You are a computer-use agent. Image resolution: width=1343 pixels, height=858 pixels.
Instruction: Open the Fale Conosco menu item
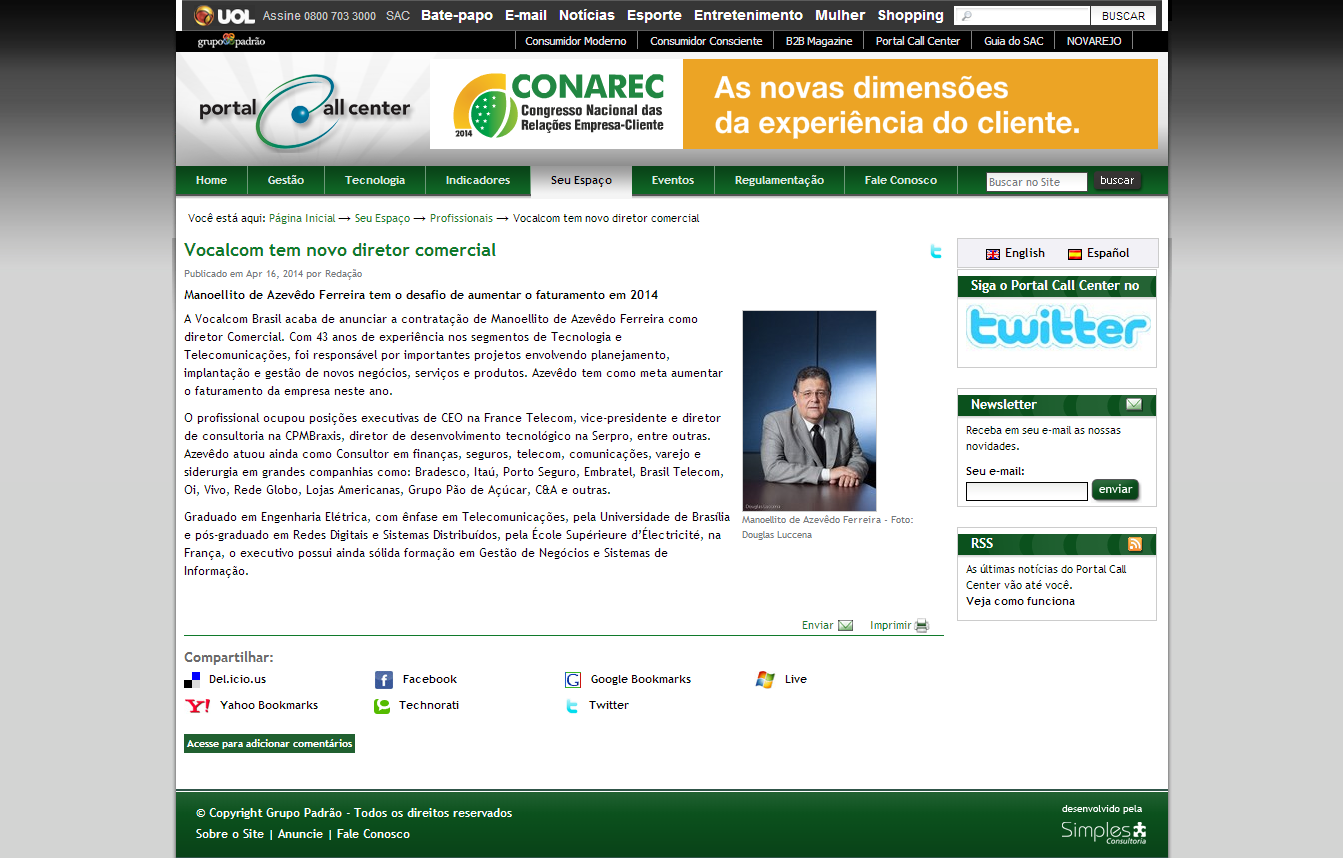pyautogui.click(x=901, y=180)
